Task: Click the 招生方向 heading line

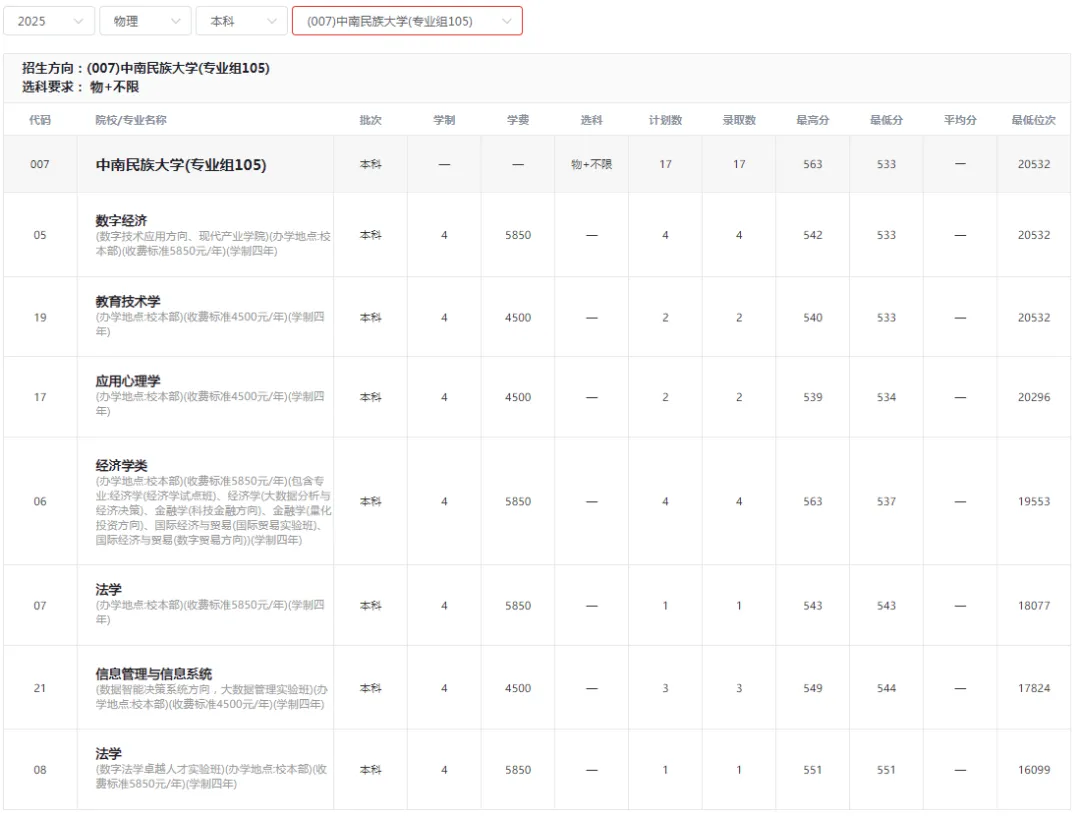Action: [x=146, y=68]
